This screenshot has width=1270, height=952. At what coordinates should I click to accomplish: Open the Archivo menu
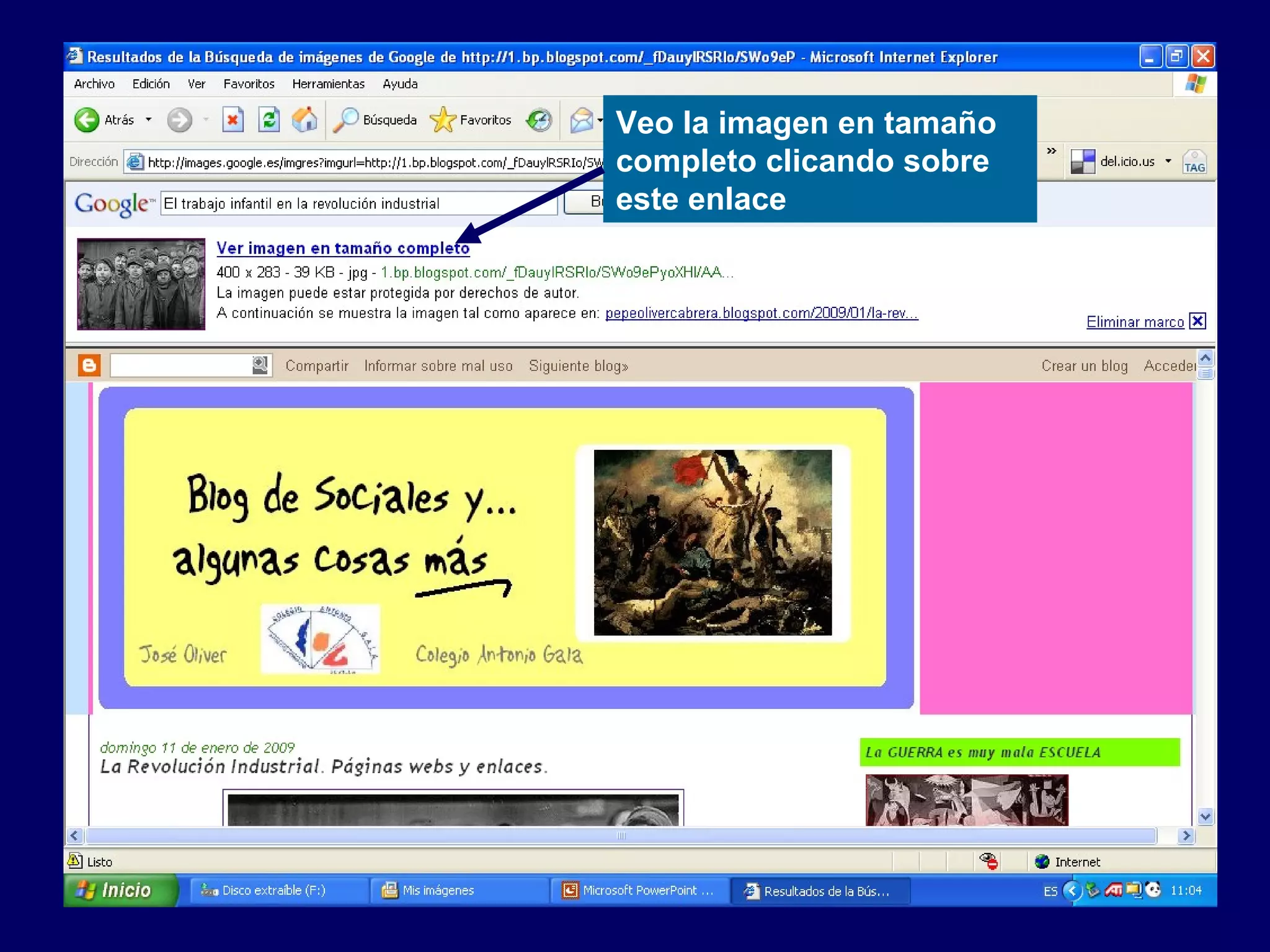pos(94,84)
